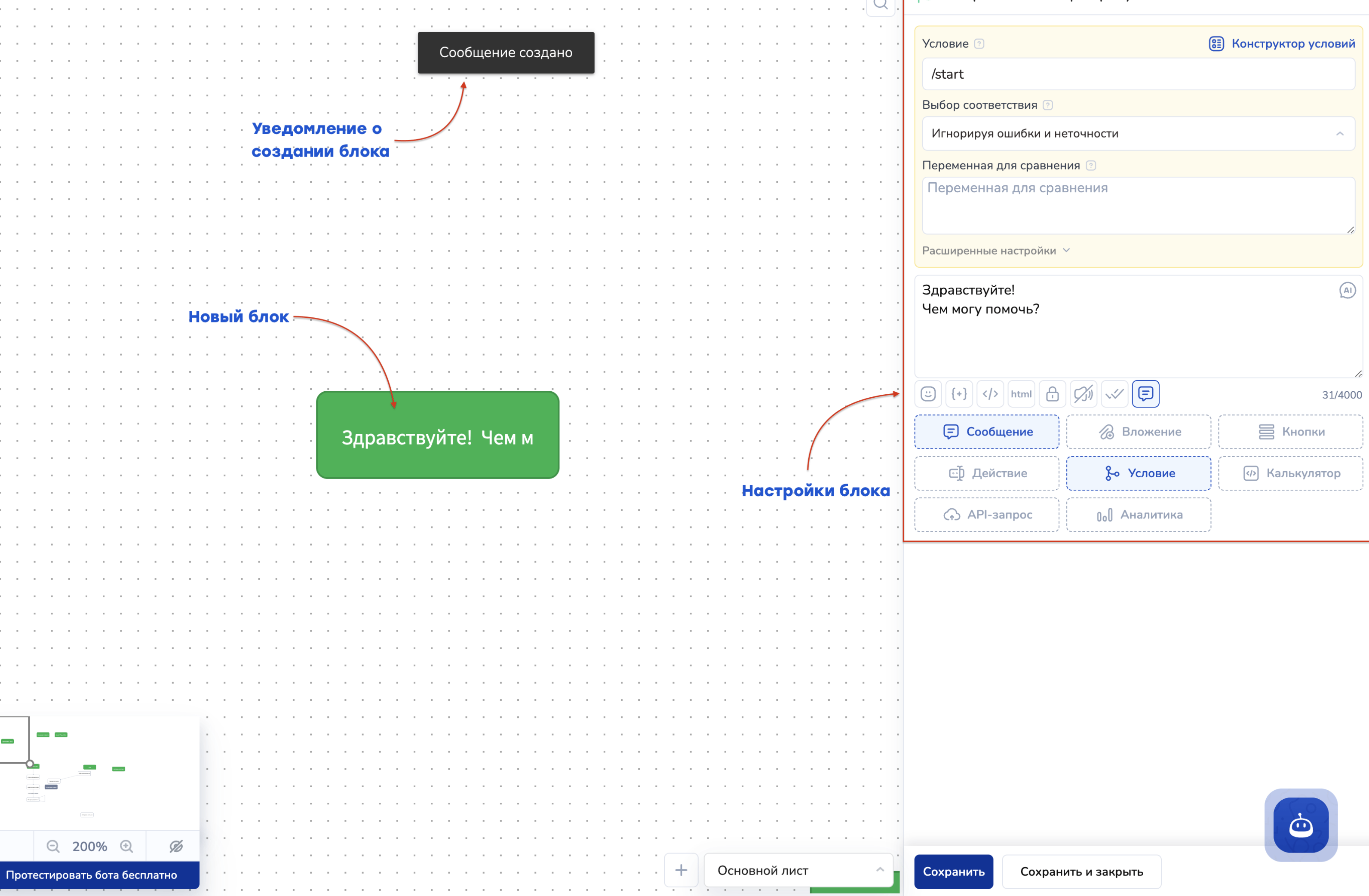Toggle silent notification crossed speaker icon

1083,394
